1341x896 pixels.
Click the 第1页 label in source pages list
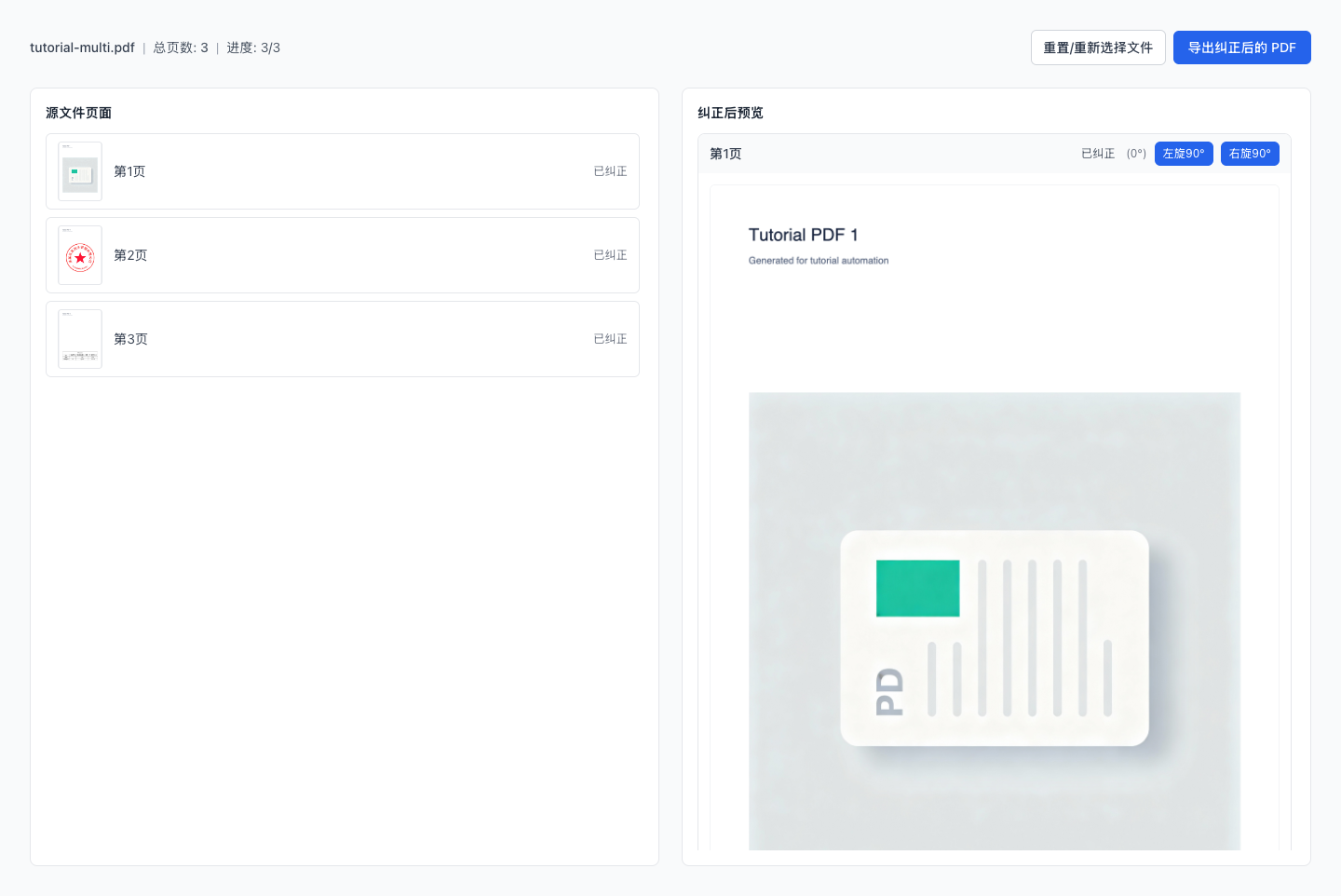point(129,171)
